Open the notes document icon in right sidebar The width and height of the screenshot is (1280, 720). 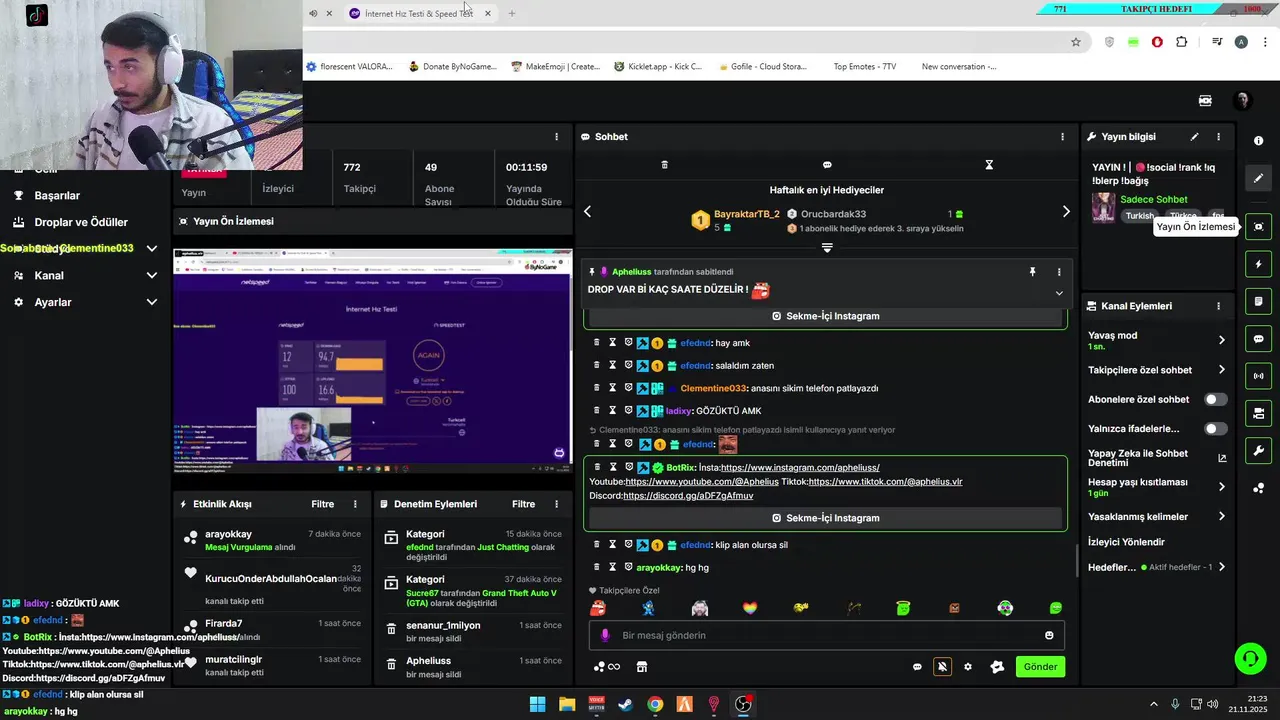click(x=1259, y=301)
